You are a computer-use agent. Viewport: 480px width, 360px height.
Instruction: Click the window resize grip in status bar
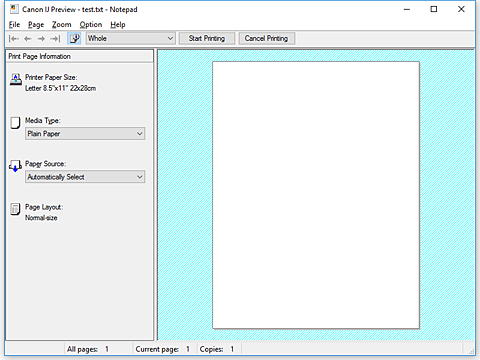472,351
